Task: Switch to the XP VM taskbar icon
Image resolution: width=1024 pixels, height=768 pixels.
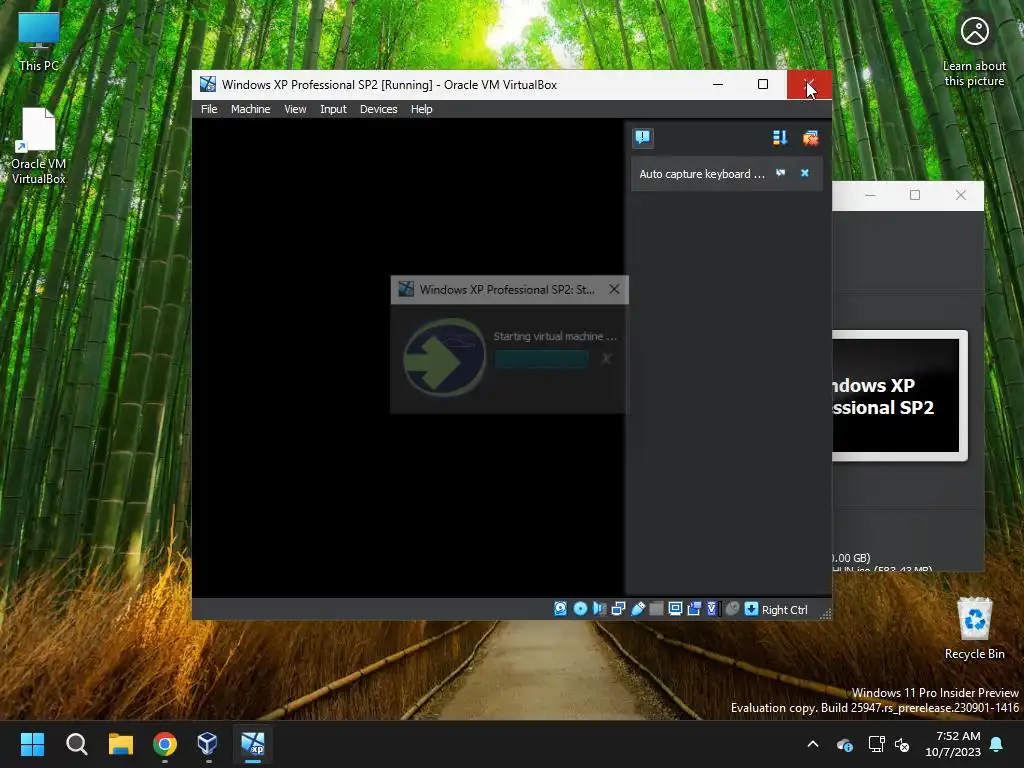Action: (253, 744)
